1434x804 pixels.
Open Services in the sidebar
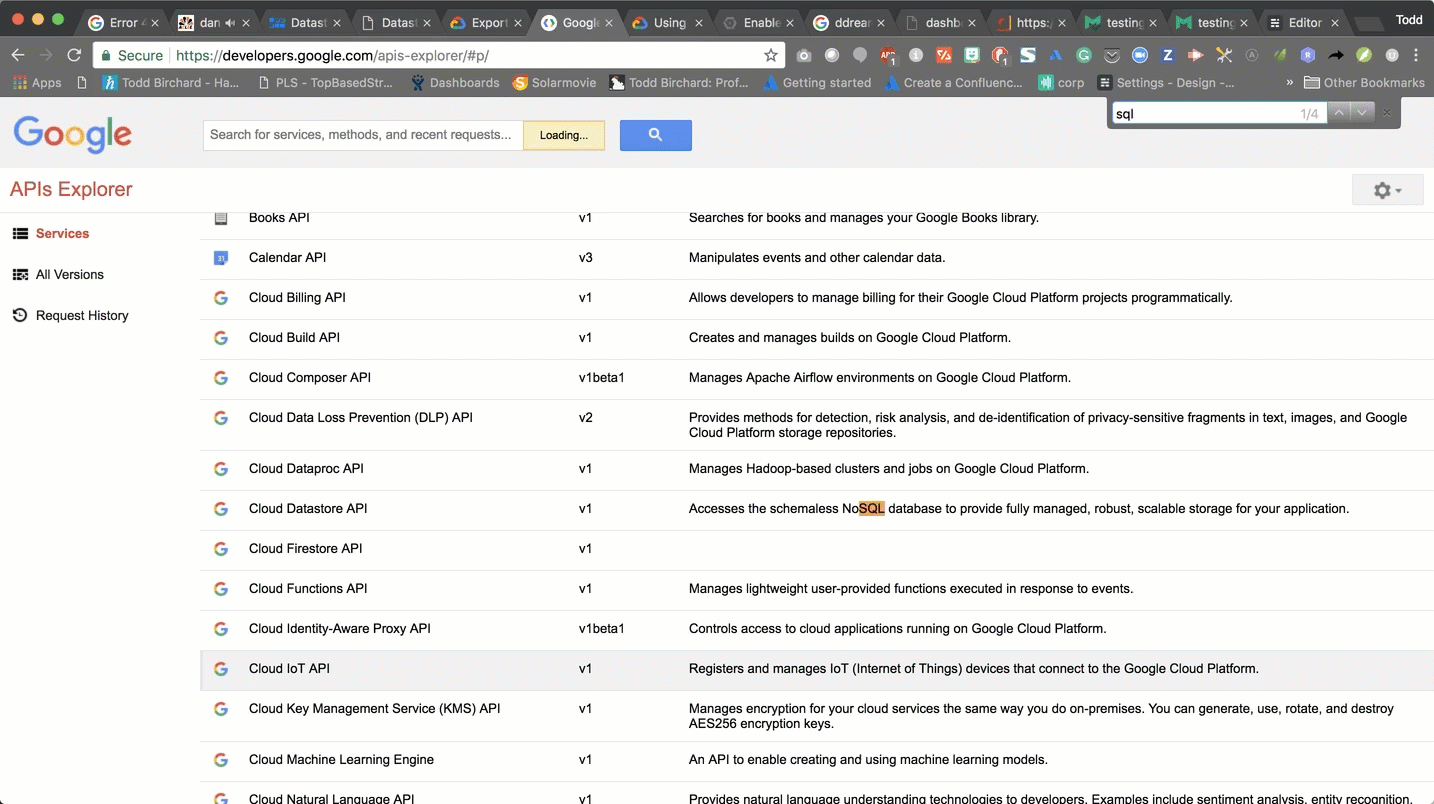pos(62,233)
